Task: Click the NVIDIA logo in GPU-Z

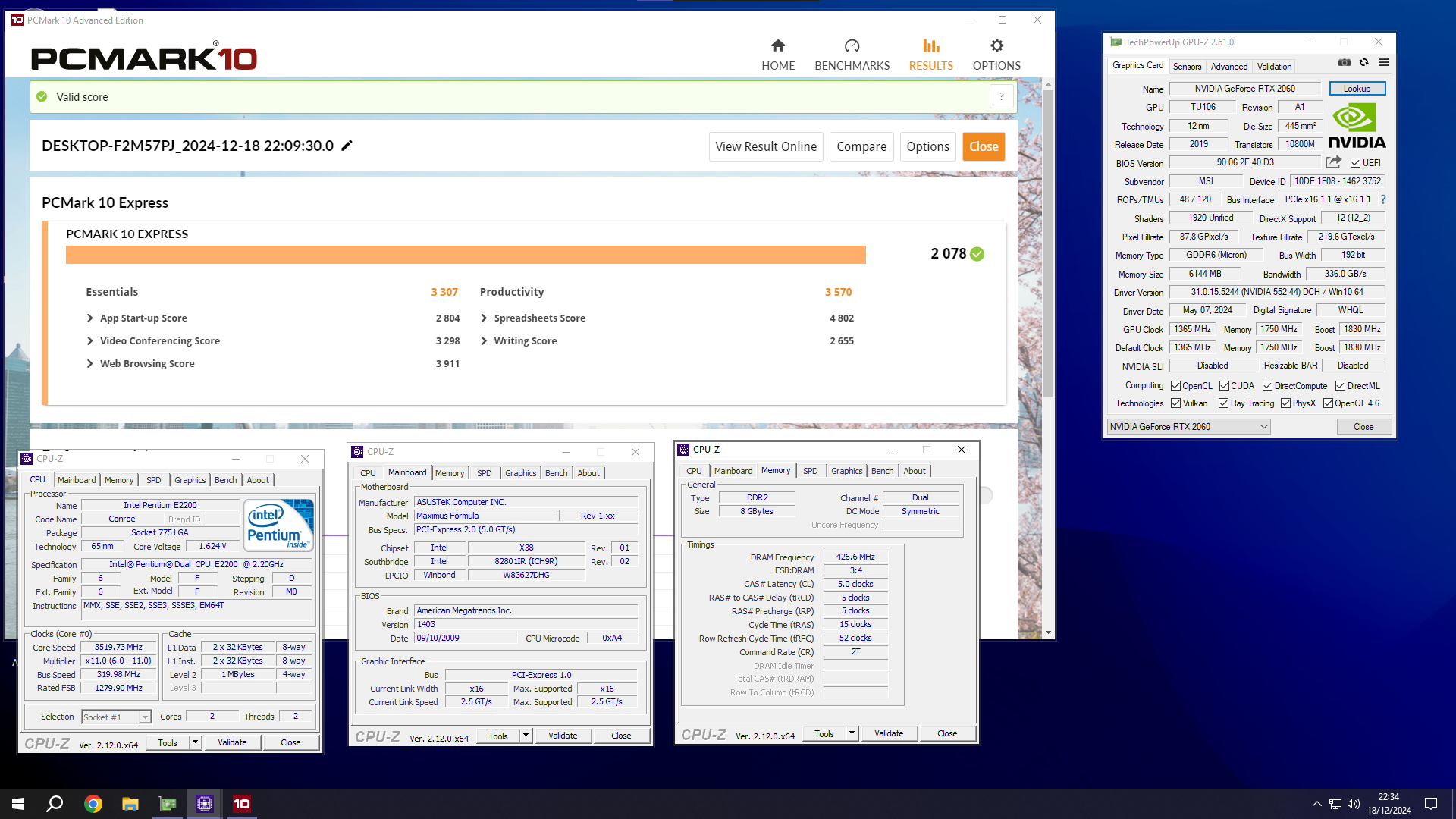Action: tap(1357, 125)
